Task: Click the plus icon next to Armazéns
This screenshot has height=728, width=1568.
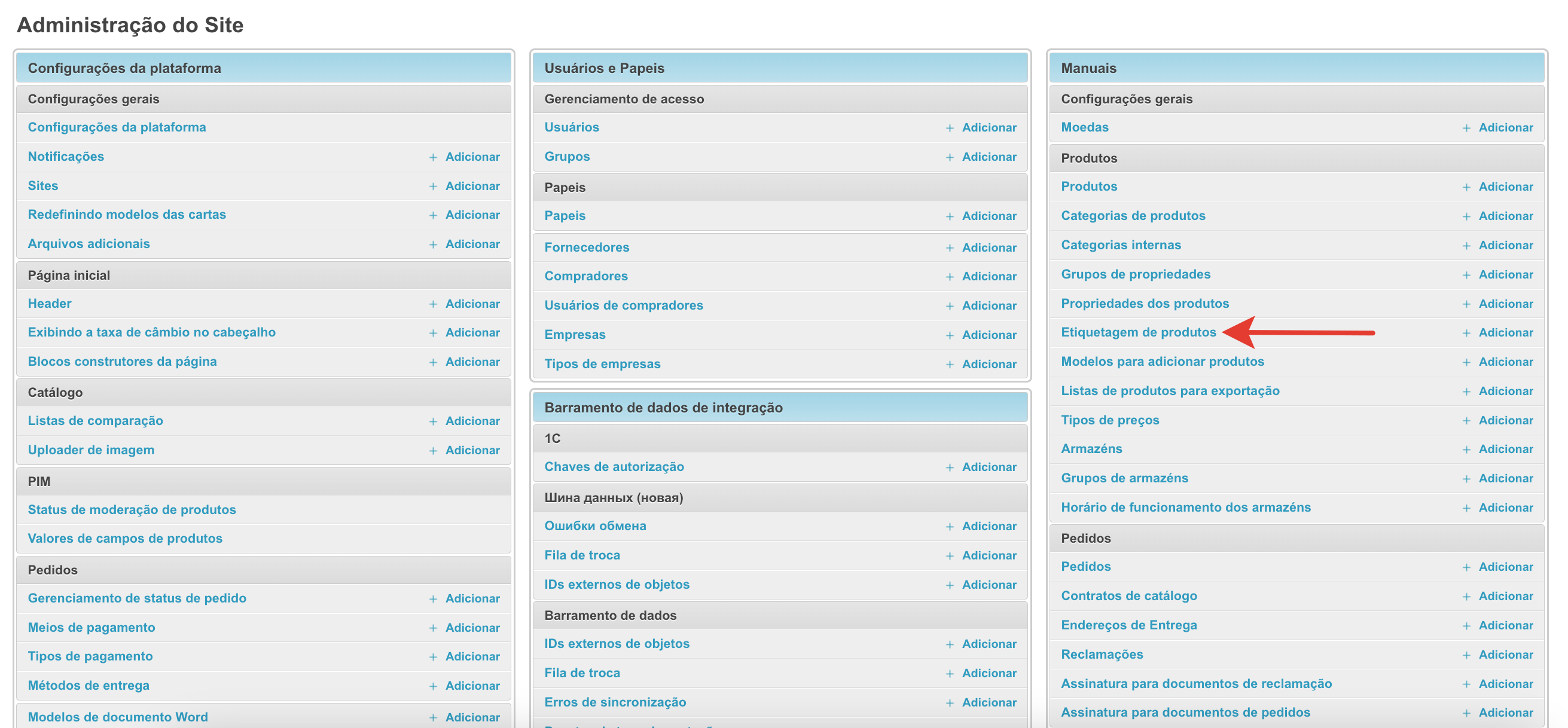Action: [1466, 450]
